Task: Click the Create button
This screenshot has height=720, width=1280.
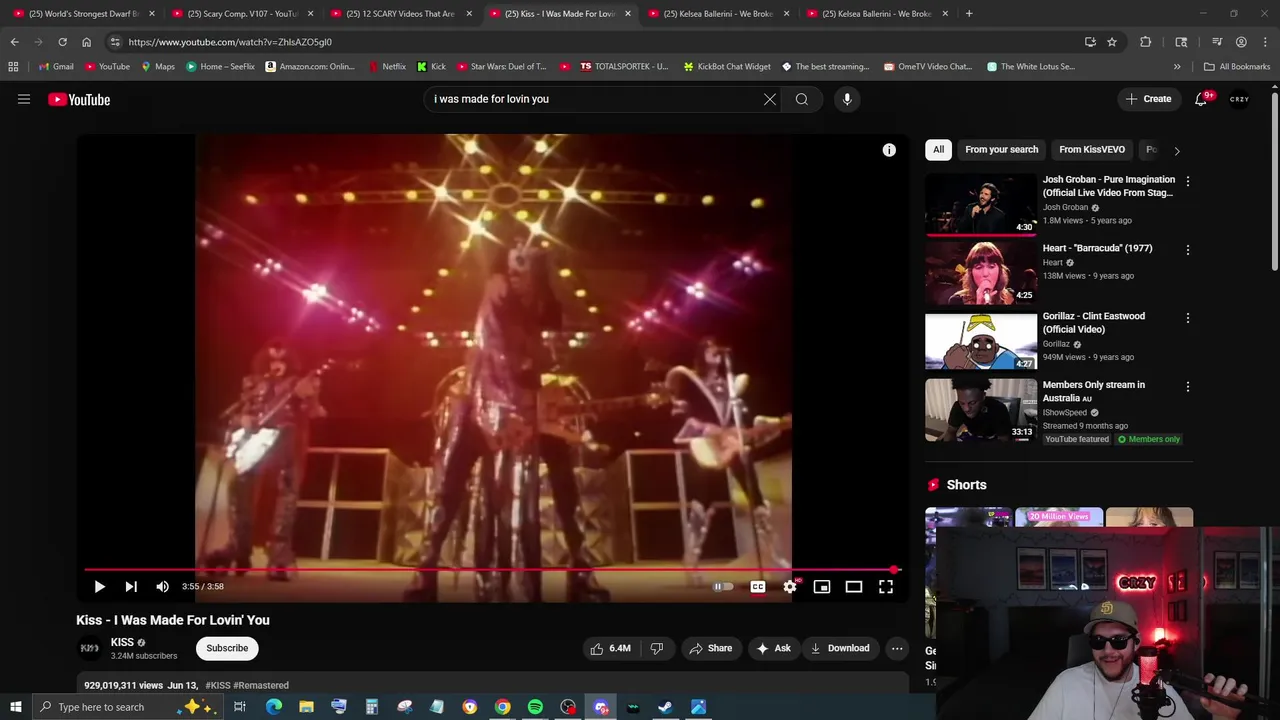Action: tap(1148, 99)
